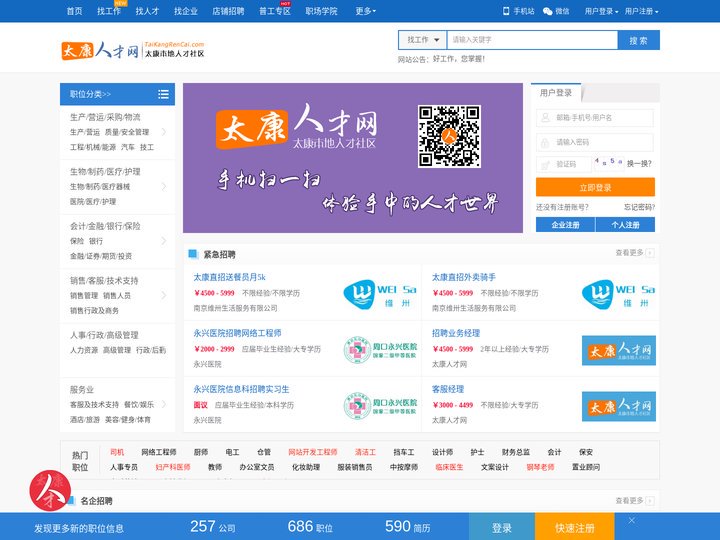Click hot position 司机
The width and height of the screenshot is (720, 540).
point(117,452)
